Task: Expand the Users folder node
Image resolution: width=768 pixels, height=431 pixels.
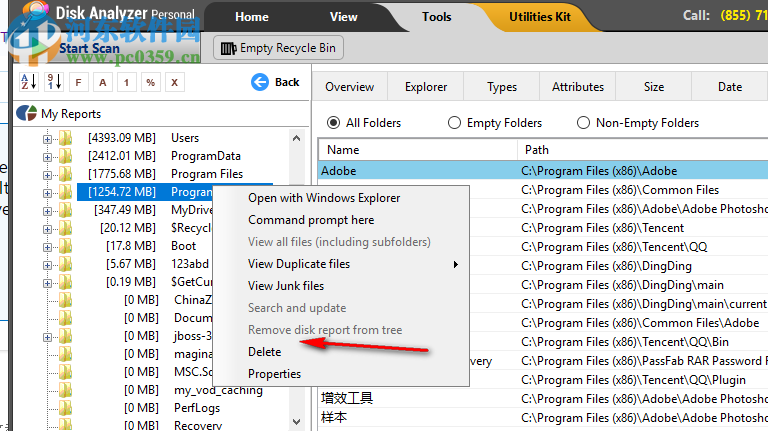Action: (48, 139)
